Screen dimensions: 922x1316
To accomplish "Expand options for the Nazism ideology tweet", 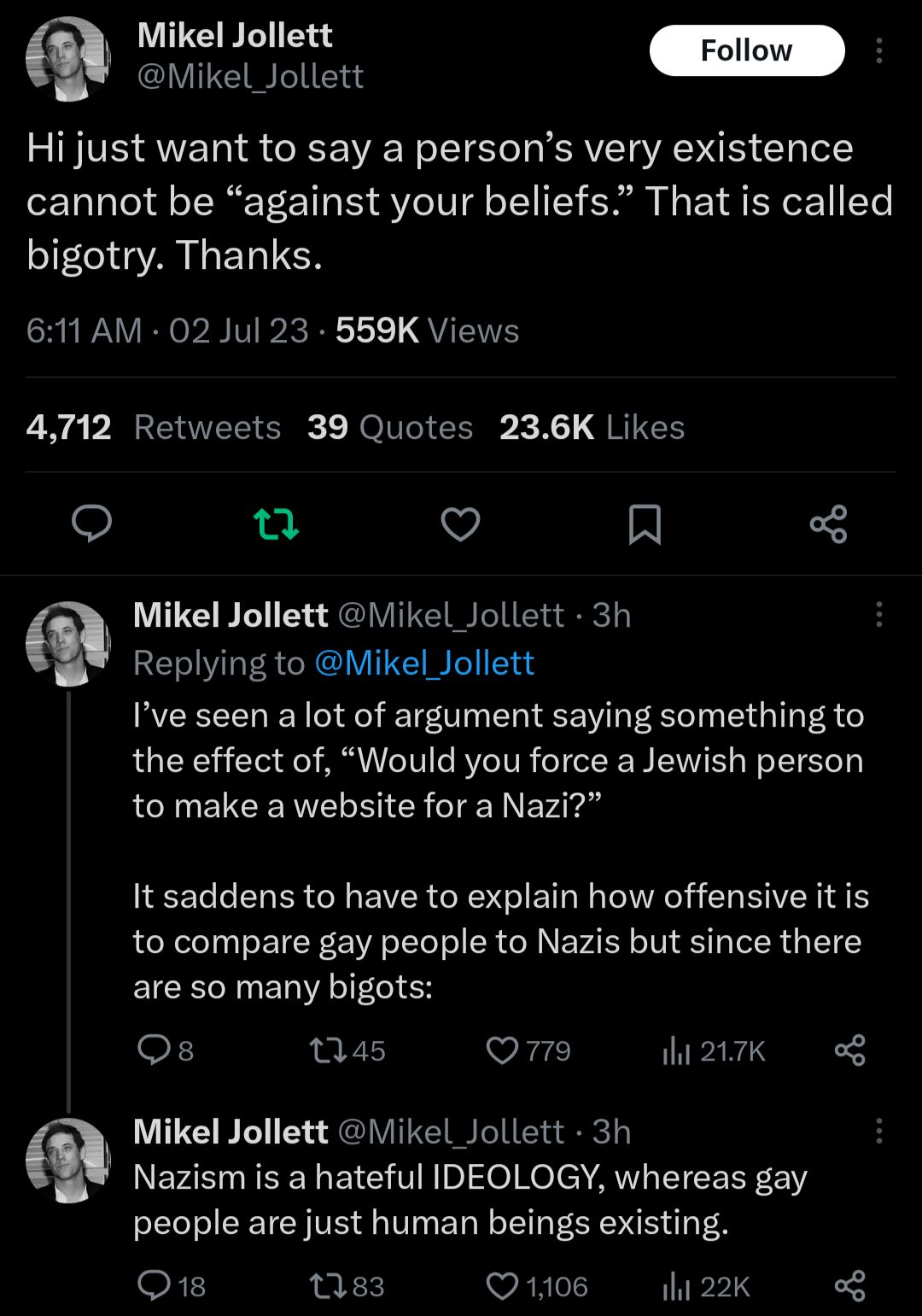I will tap(878, 1129).
